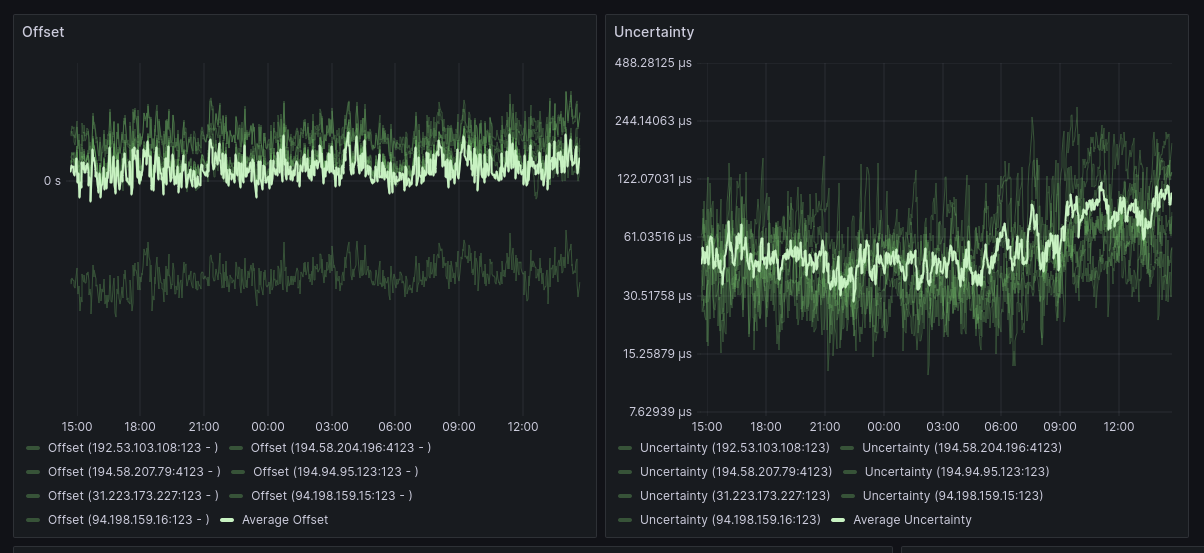The width and height of the screenshot is (1204, 553).
Task: Click the Average Uncertainty legend label
Action: click(912, 520)
